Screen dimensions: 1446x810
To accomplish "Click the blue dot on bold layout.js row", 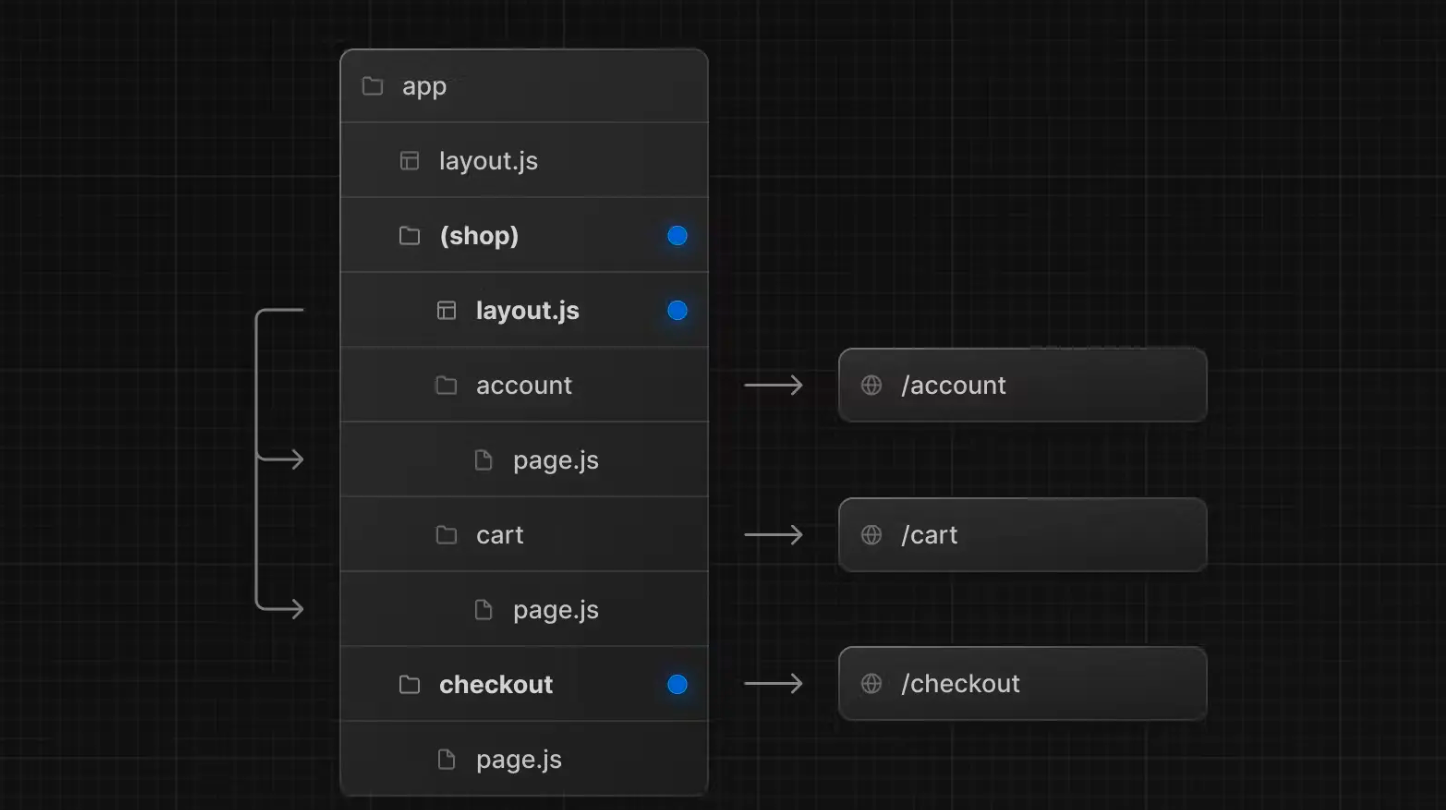I will pos(677,311).
